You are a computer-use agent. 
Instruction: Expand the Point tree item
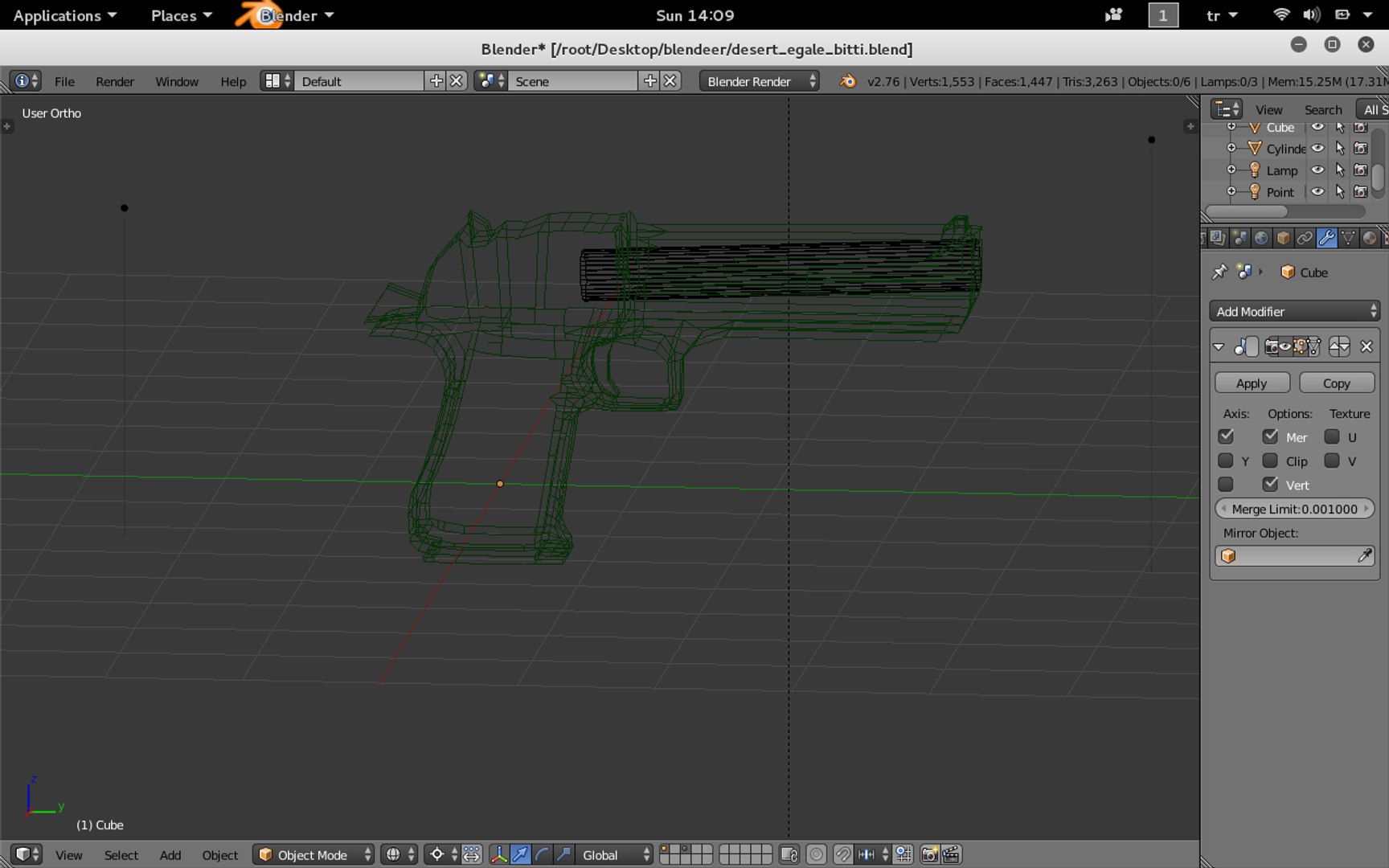point(1231,191)
